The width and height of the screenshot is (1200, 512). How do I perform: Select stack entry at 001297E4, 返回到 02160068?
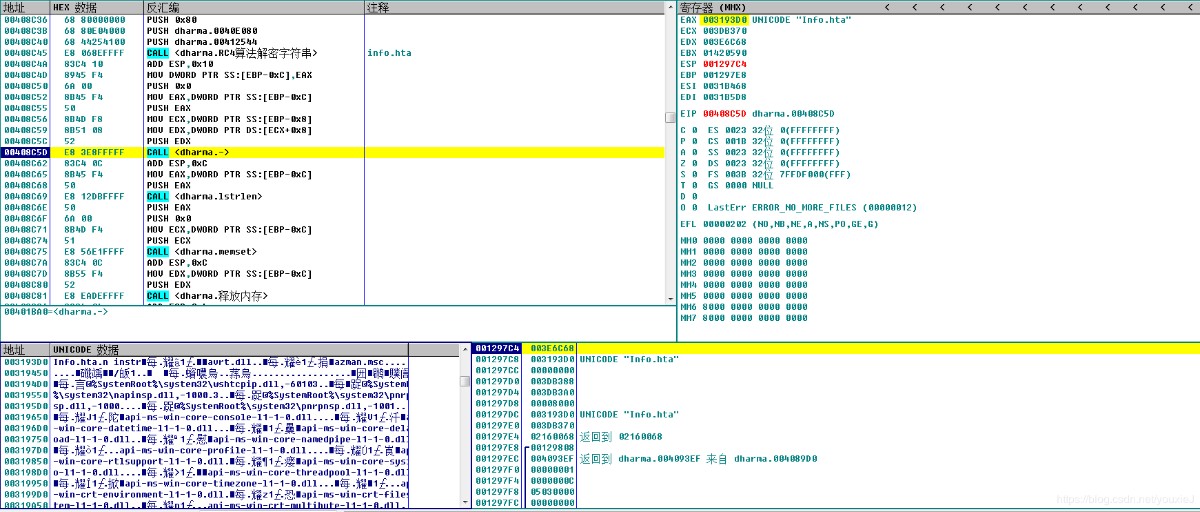835,435
